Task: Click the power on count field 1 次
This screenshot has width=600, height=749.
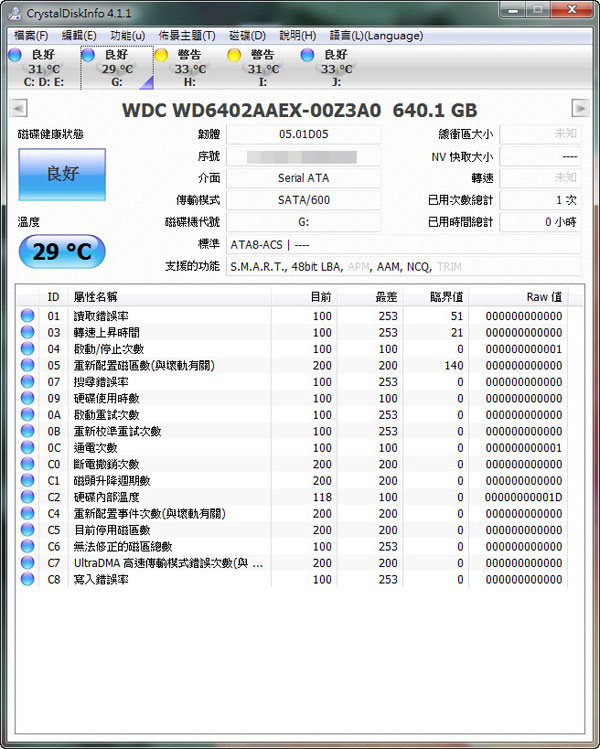Action: tap(540, 200)
